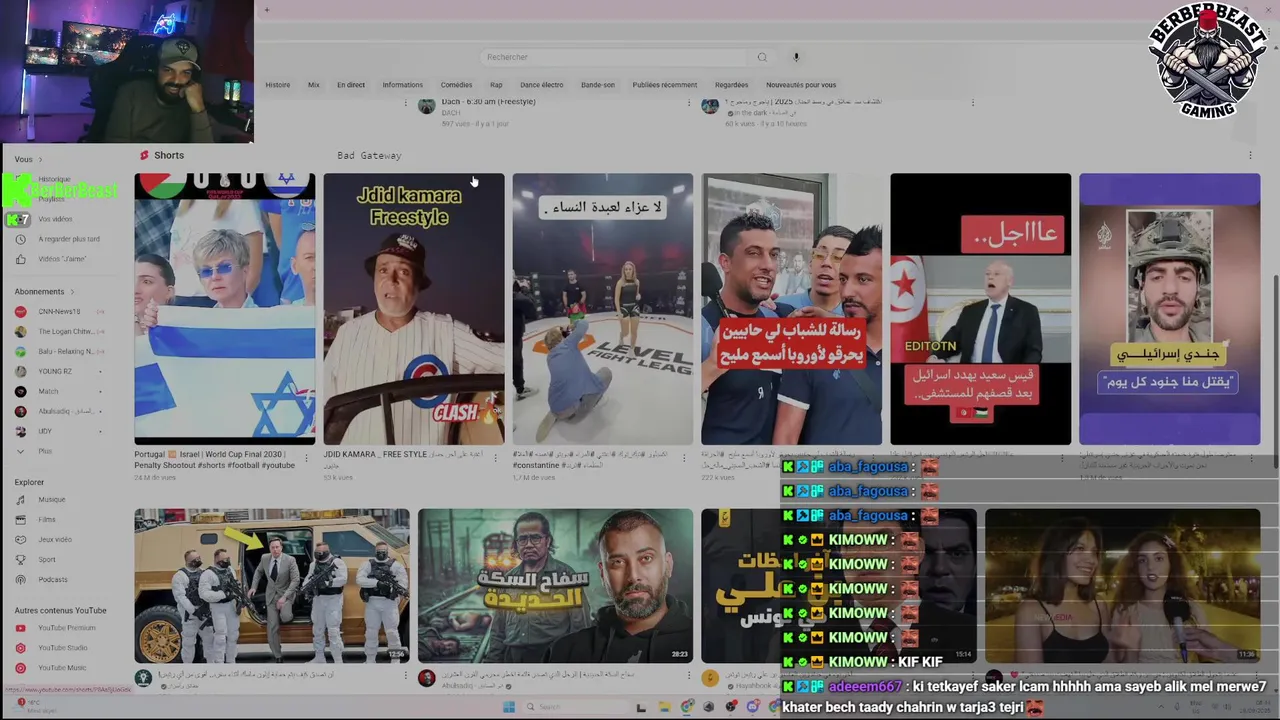The image size is (1280, 720).
Task: Open Portugal Israel World Cup Final short title
Action: click(215, 460)
